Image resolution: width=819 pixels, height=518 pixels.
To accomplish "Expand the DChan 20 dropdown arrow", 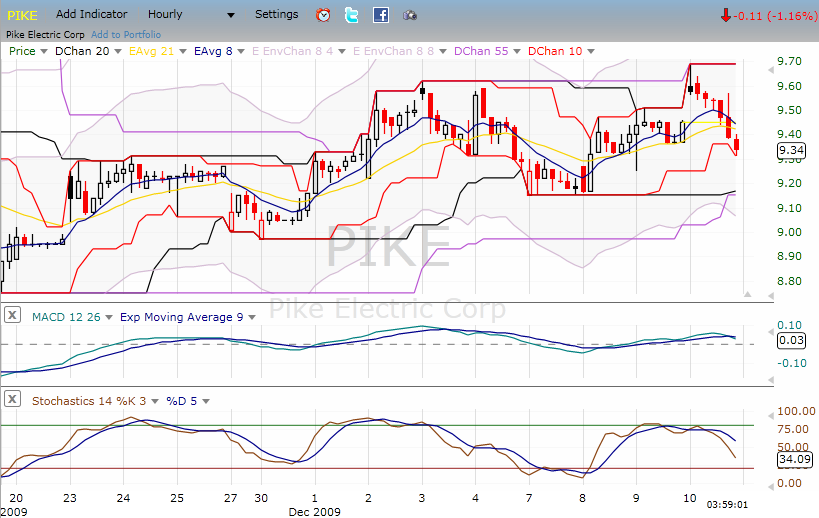I will pos(118,51).
